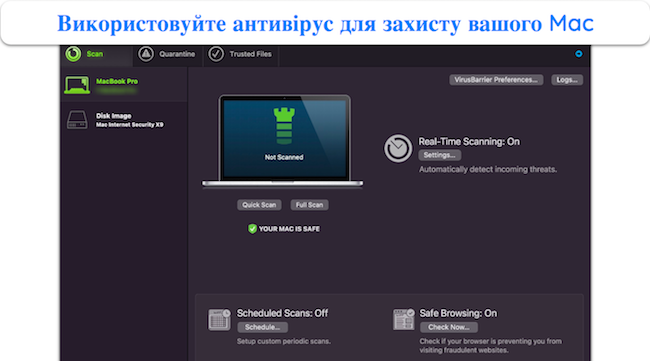
Task: Open VirusBarrier Preferences
Action: pos(496,80)
